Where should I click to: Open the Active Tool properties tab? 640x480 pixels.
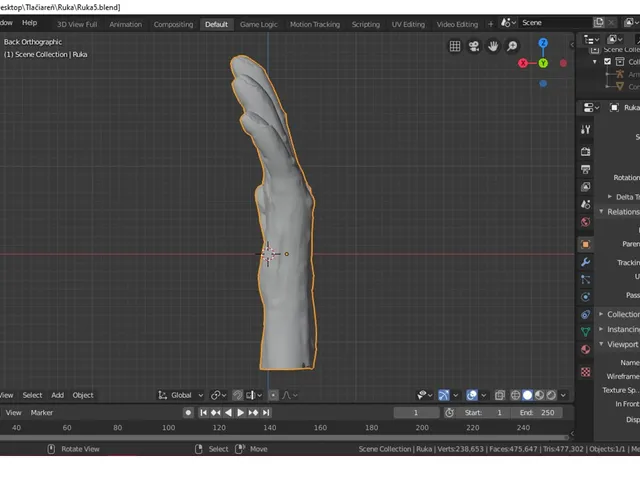(585, 129)
